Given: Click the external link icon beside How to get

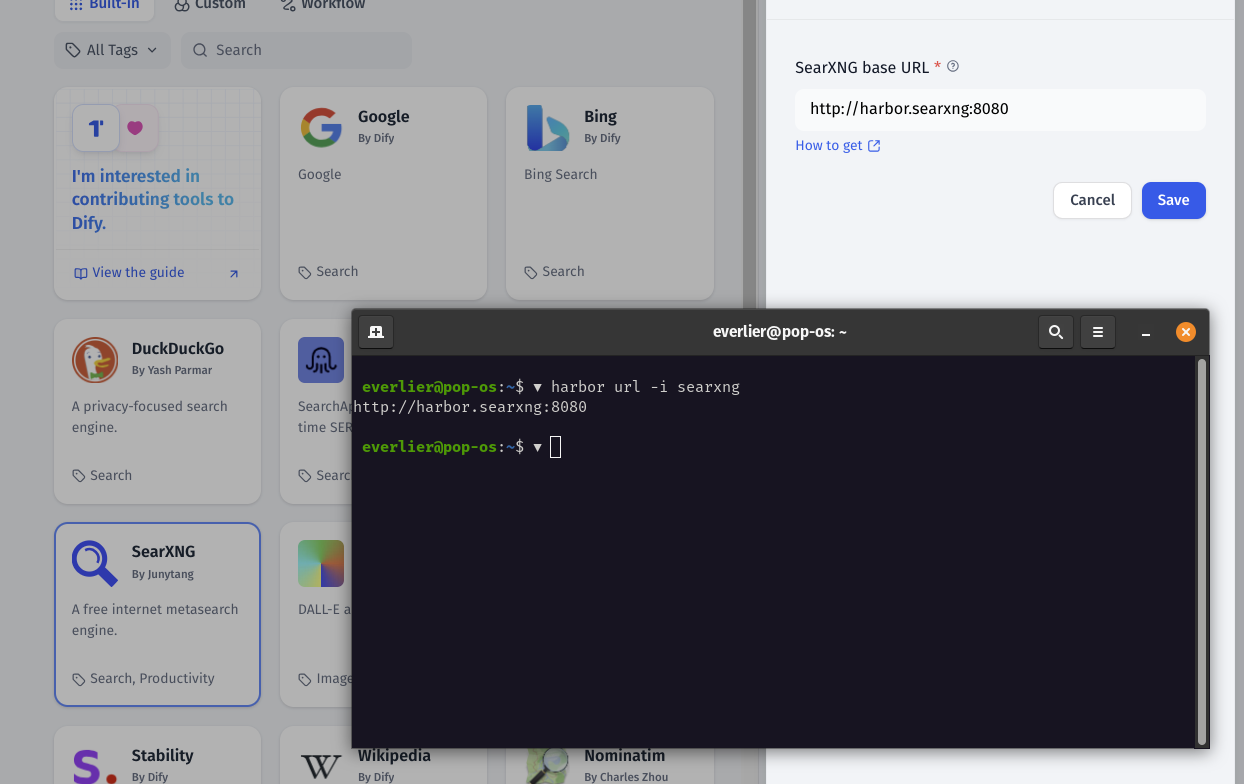Looking at the screenshot, I should pos(874,146).
